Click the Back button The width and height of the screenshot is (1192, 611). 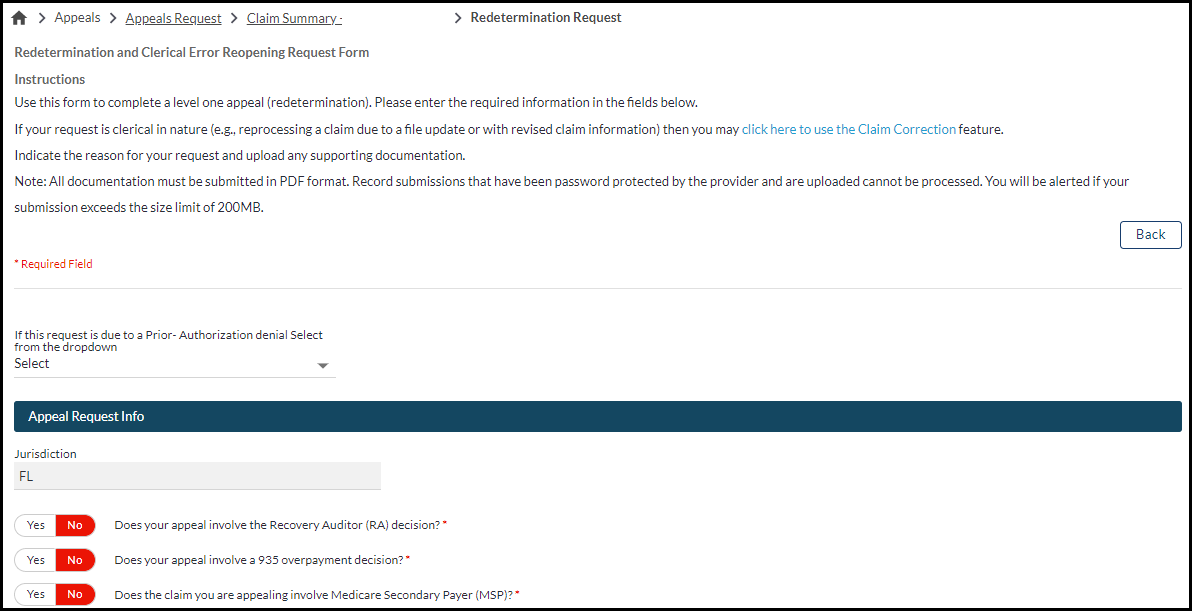pos(1150,235)
